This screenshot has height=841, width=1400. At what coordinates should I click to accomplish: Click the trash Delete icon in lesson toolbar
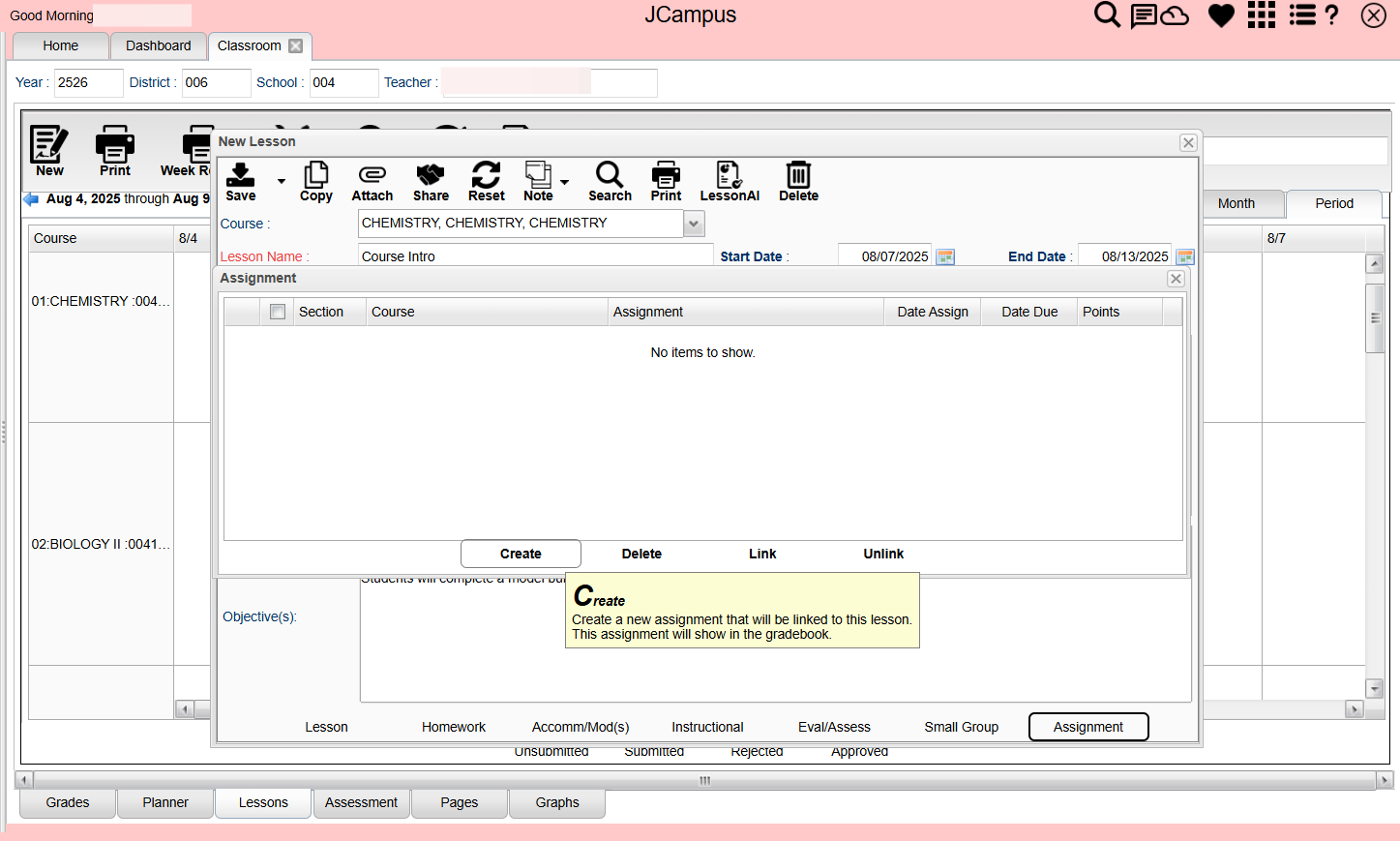pyautogui.click(x=798, y=174)
